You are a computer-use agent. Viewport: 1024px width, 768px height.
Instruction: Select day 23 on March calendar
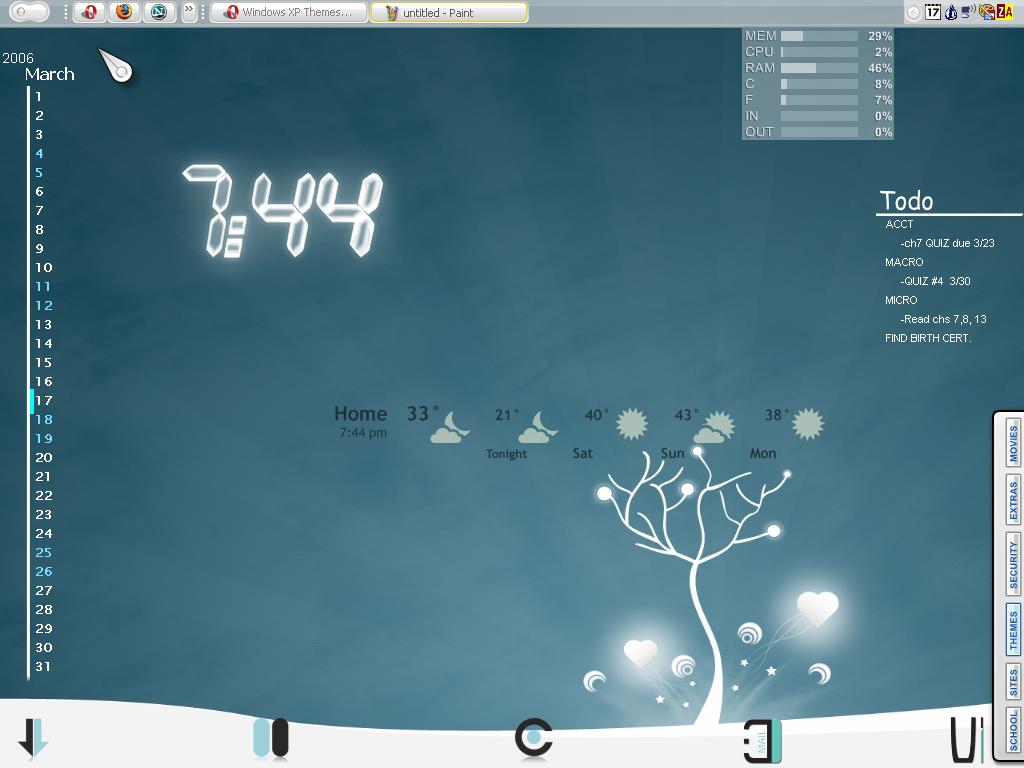click(44, 515)
